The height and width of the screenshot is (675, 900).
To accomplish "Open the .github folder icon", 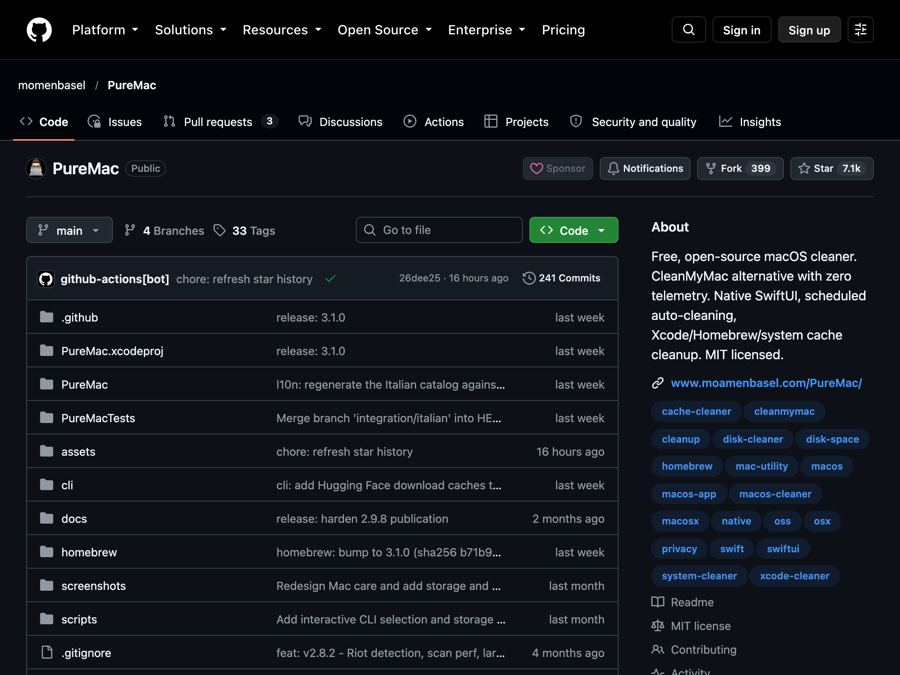I will pyautogui.click(x=46, y=317).
